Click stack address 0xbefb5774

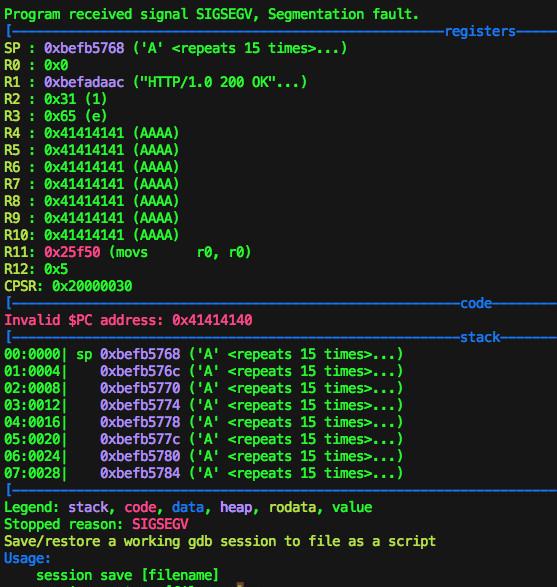[x=140, y=405]
